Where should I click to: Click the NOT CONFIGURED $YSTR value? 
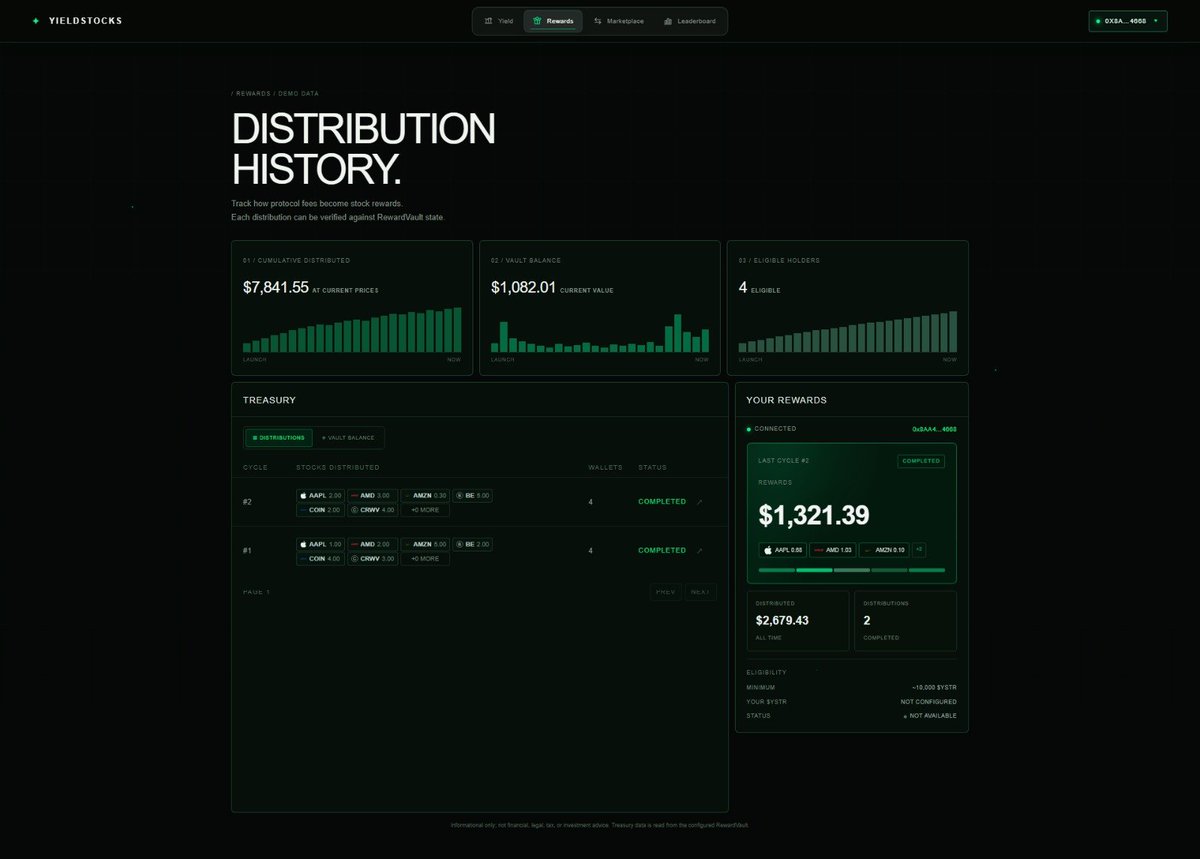929,702
